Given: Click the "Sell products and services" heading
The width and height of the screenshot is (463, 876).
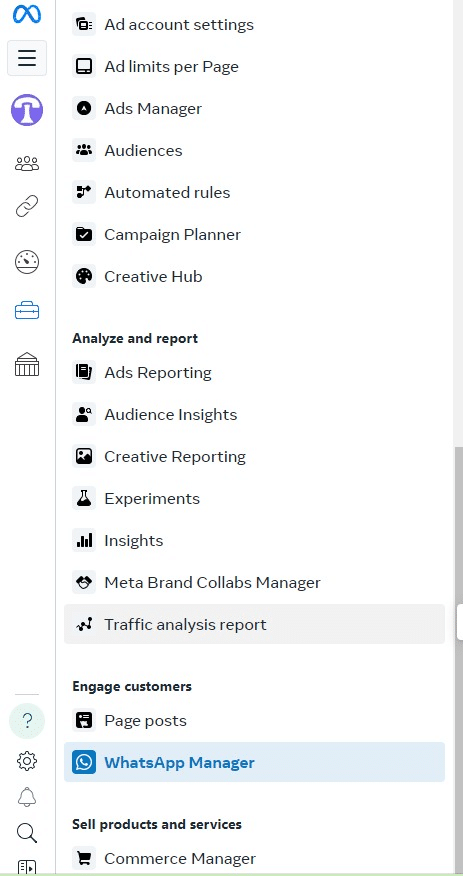Looking at the screenshot, I should click(x=157, y=825).
